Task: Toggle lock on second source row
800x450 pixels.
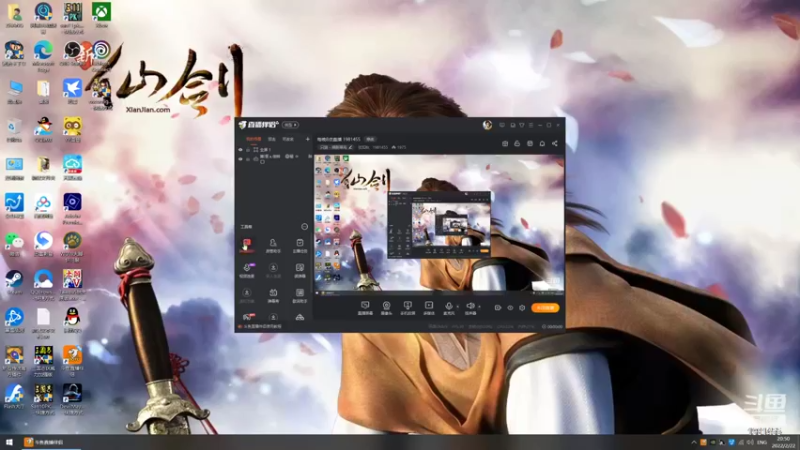Action: click(248, 159)
